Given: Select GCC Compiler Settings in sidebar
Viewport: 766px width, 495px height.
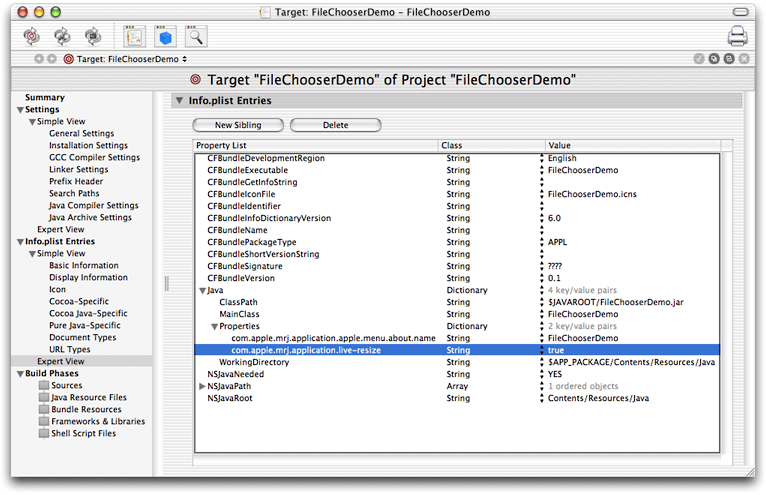Looking at the screenshot, I should 94,157.
